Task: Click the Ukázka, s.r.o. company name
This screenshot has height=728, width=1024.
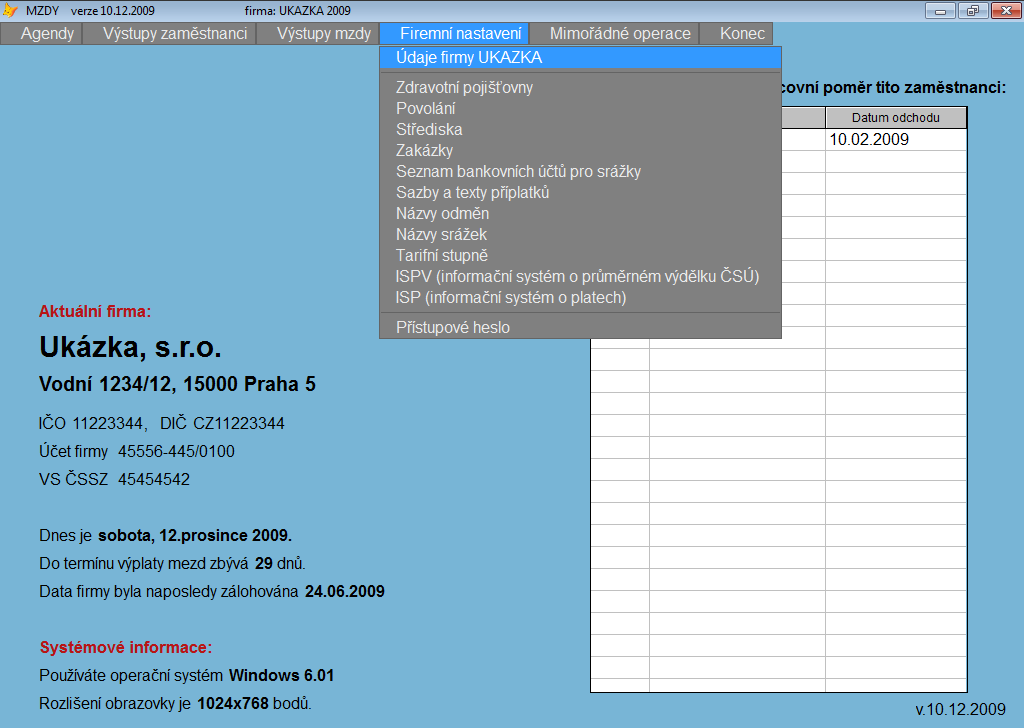Action: pyautogui.click(x=130, y=347)
